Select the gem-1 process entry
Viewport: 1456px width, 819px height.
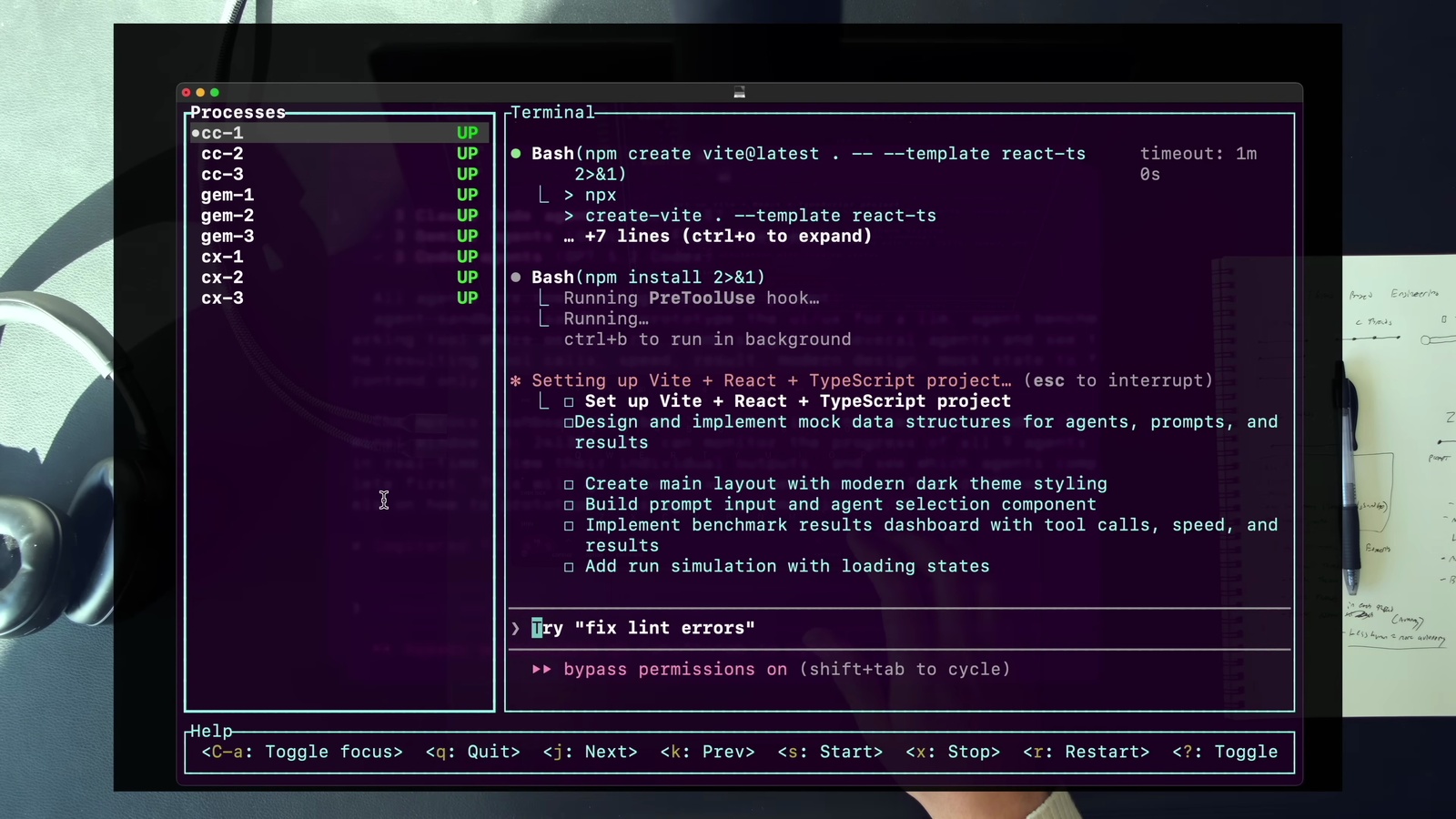227,195
